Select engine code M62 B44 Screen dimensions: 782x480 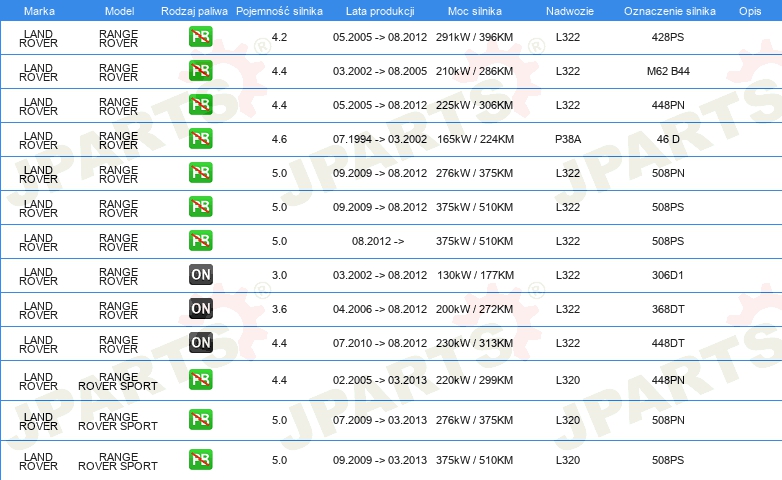[x=668, y=71]
